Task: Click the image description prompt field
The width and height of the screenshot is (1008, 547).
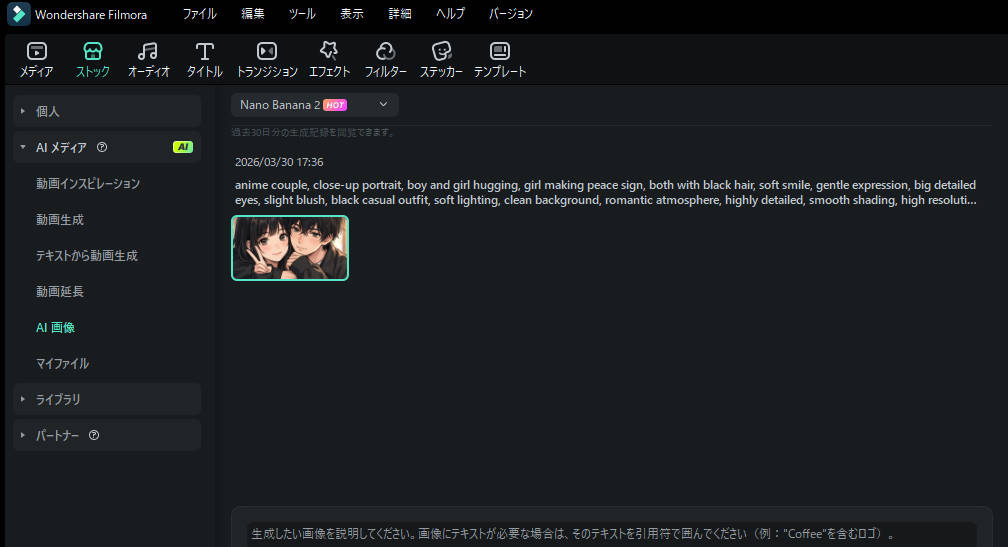Action: [610, 533]
